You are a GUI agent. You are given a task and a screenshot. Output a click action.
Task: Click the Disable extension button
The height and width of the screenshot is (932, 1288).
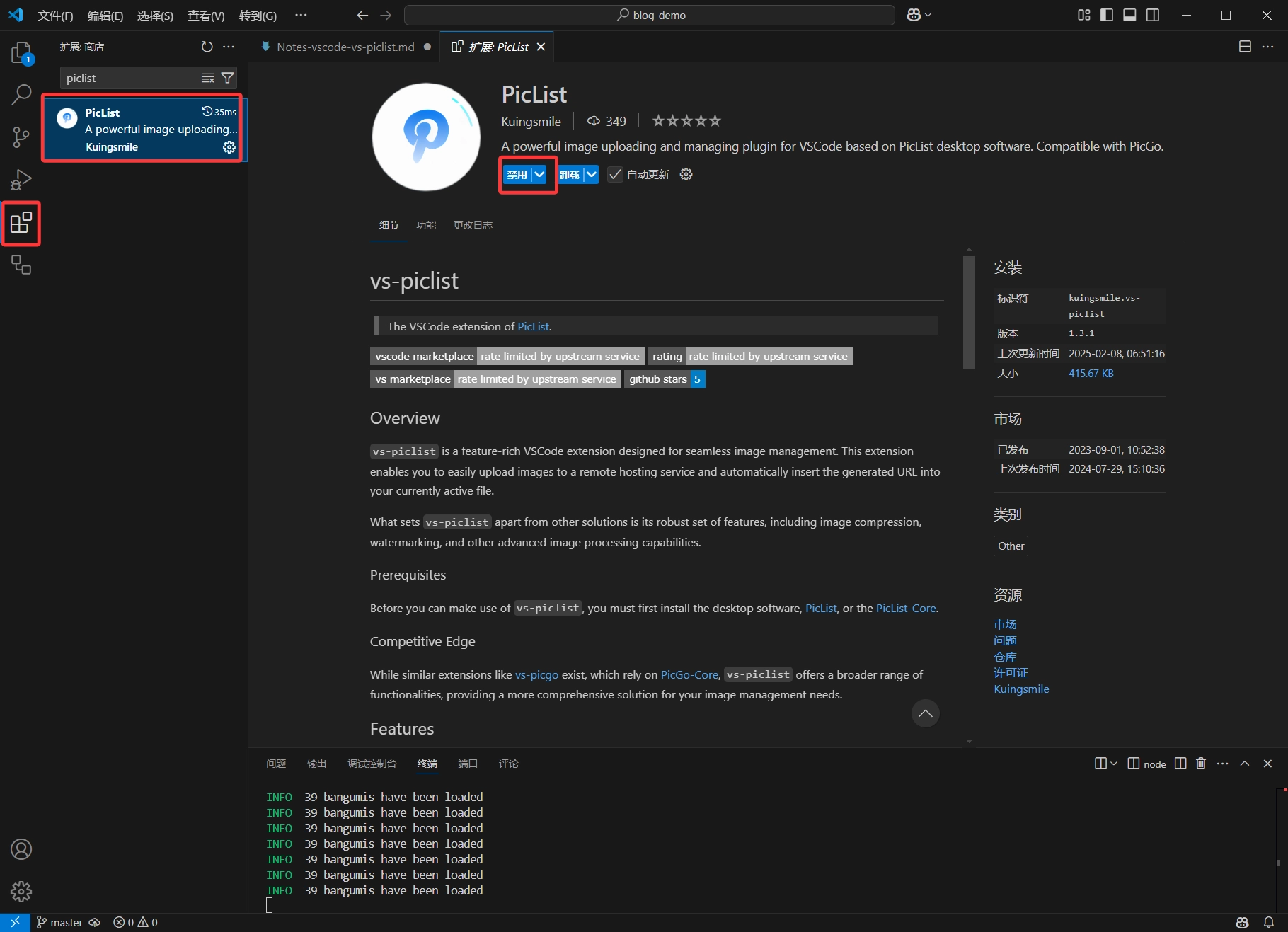click(517, 174)
